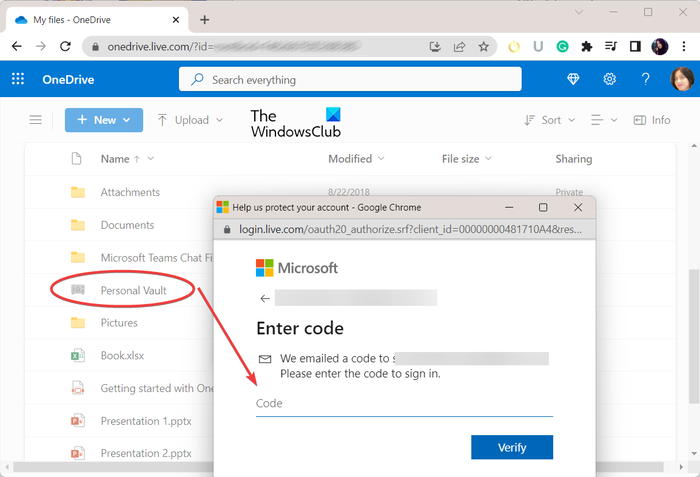Viewport: 700px width, 477px height.
Task: Click the Code input field
Action: [x=404, y=404]
